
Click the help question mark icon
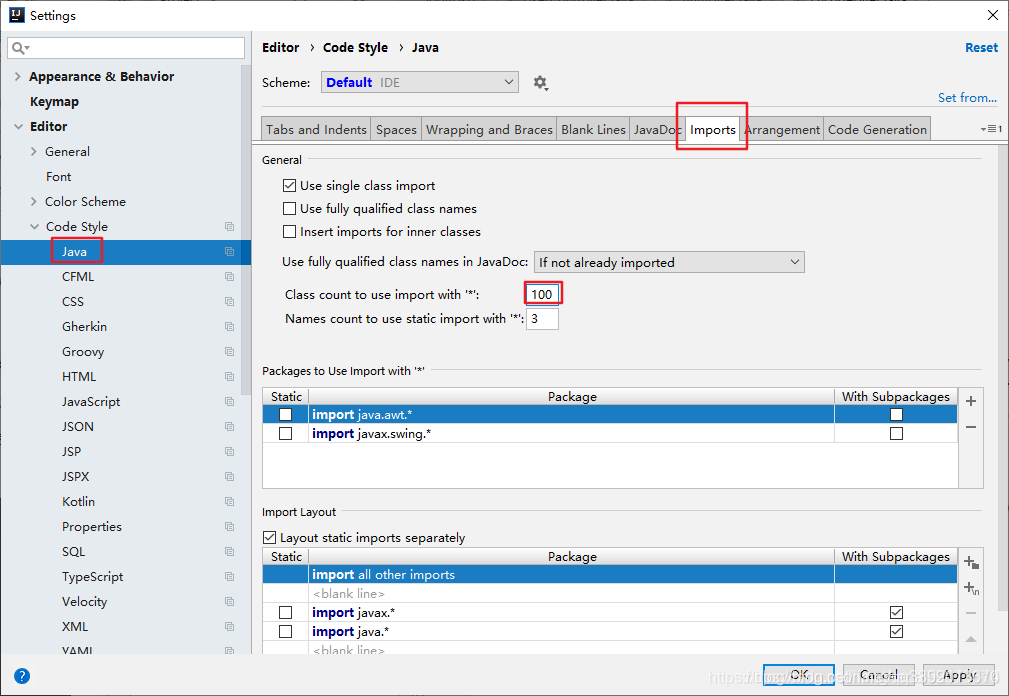coord(22,676)
